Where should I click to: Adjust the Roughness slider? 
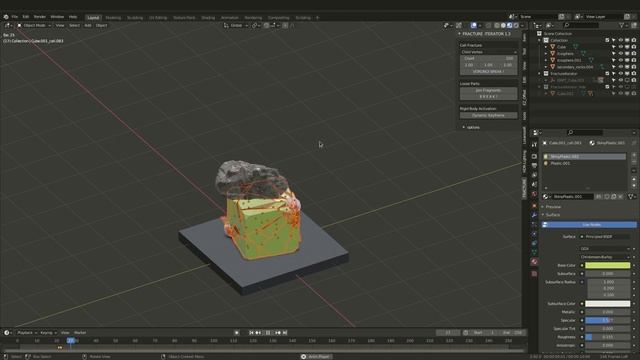pos(608,337)
